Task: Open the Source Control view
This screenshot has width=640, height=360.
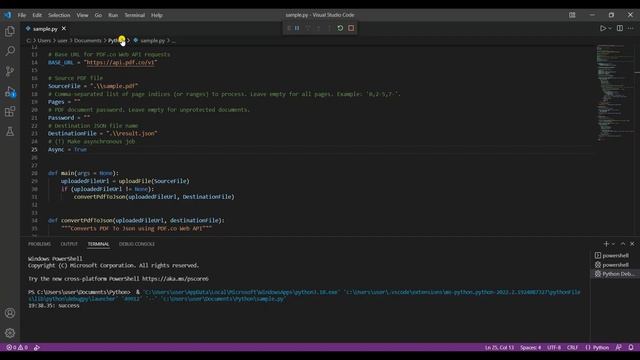Action: [x=10, y=71]
